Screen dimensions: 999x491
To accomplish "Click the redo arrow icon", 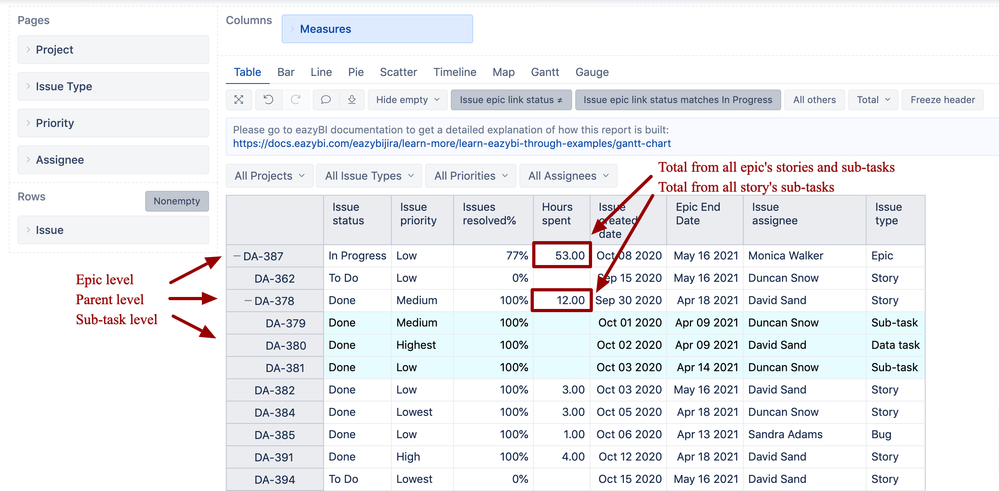I will point(295,100).
